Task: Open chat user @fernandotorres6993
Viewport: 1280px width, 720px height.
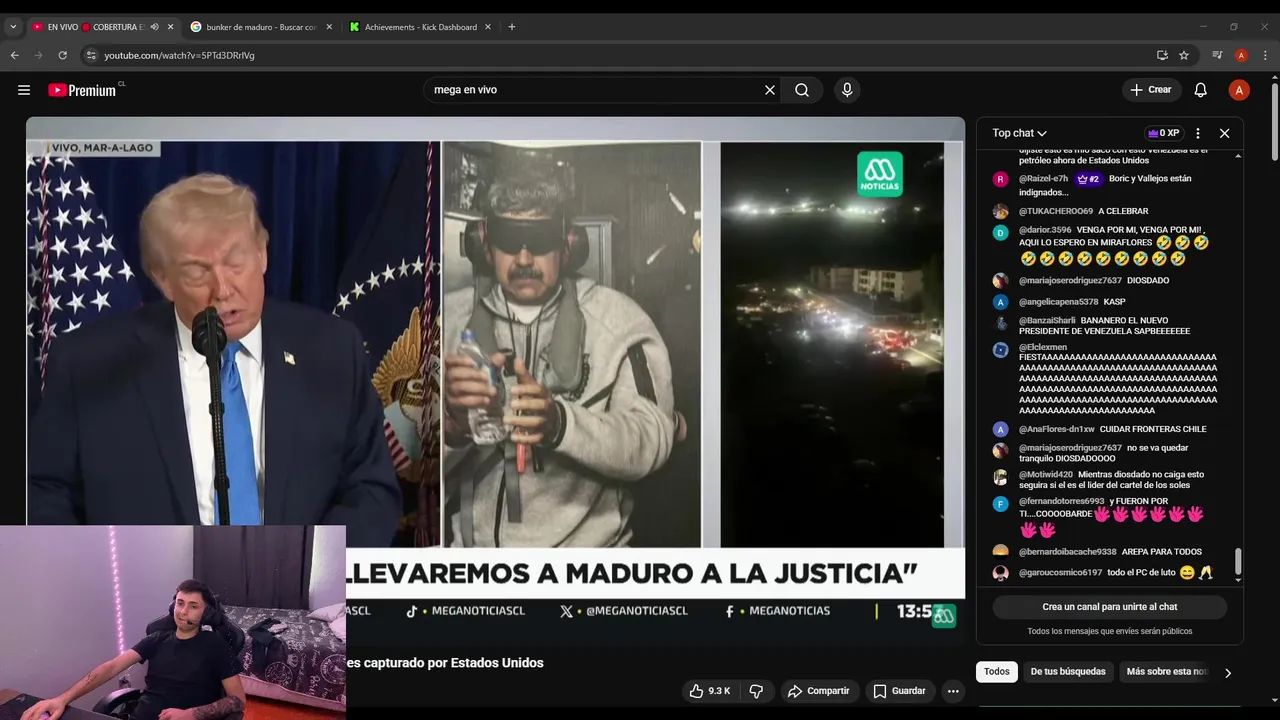Action: 1062,501
